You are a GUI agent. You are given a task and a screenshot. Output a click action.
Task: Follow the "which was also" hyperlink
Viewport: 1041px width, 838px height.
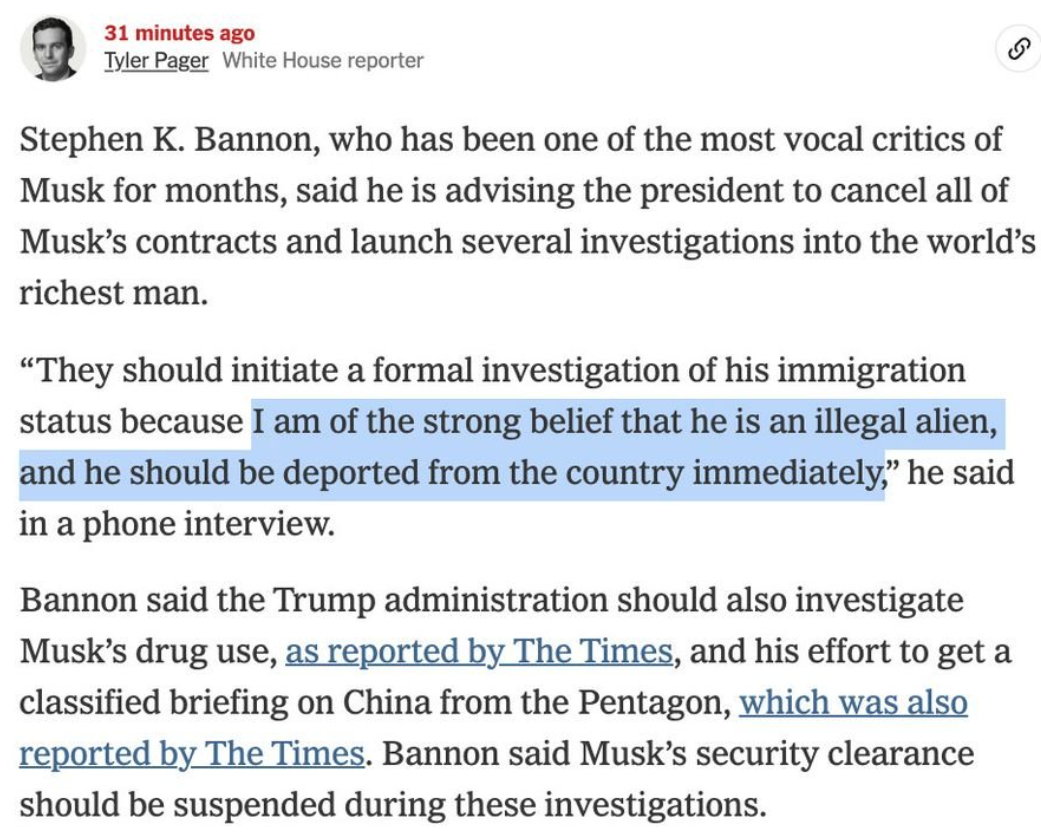853,702
